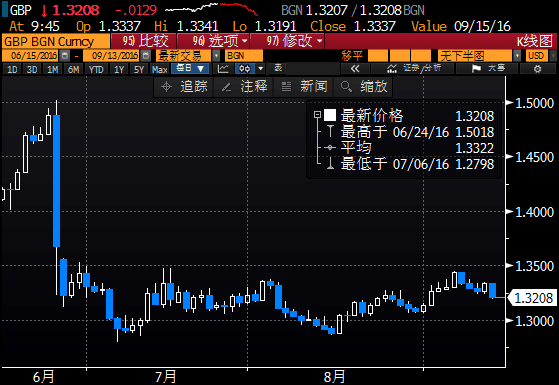Set range to 1M

tap(53, 69)
